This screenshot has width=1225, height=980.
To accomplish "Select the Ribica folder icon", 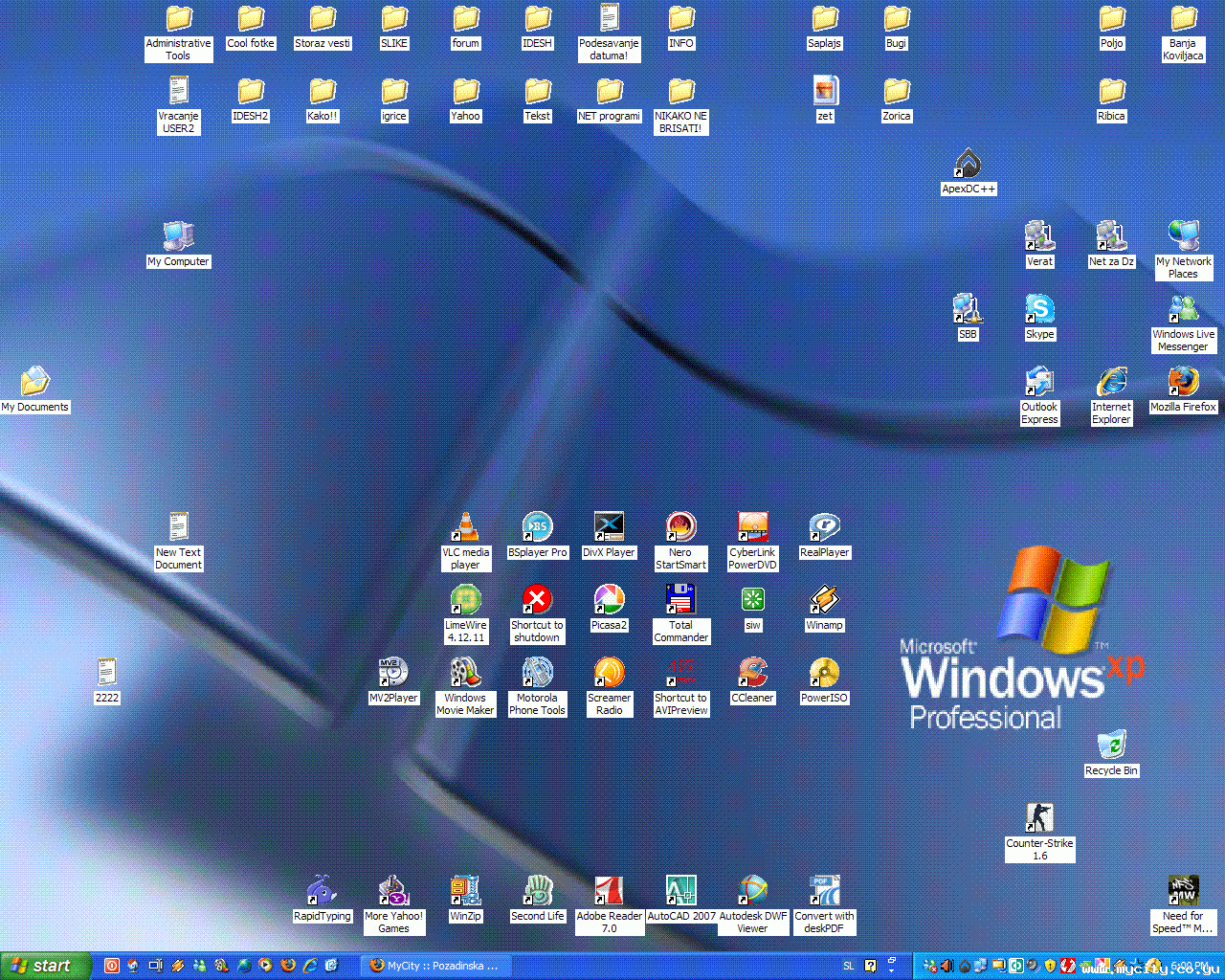I will 1112,92.
